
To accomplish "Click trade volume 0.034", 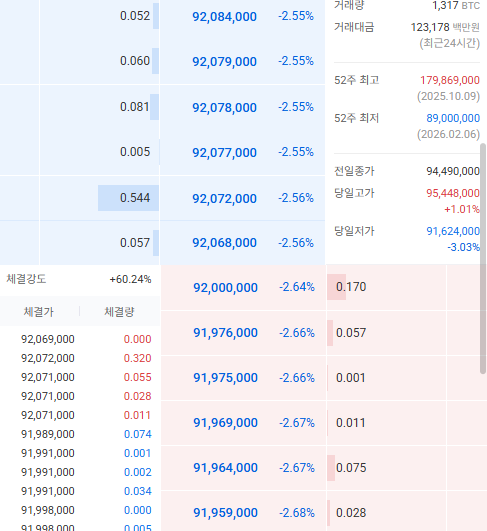I will 137,491.
